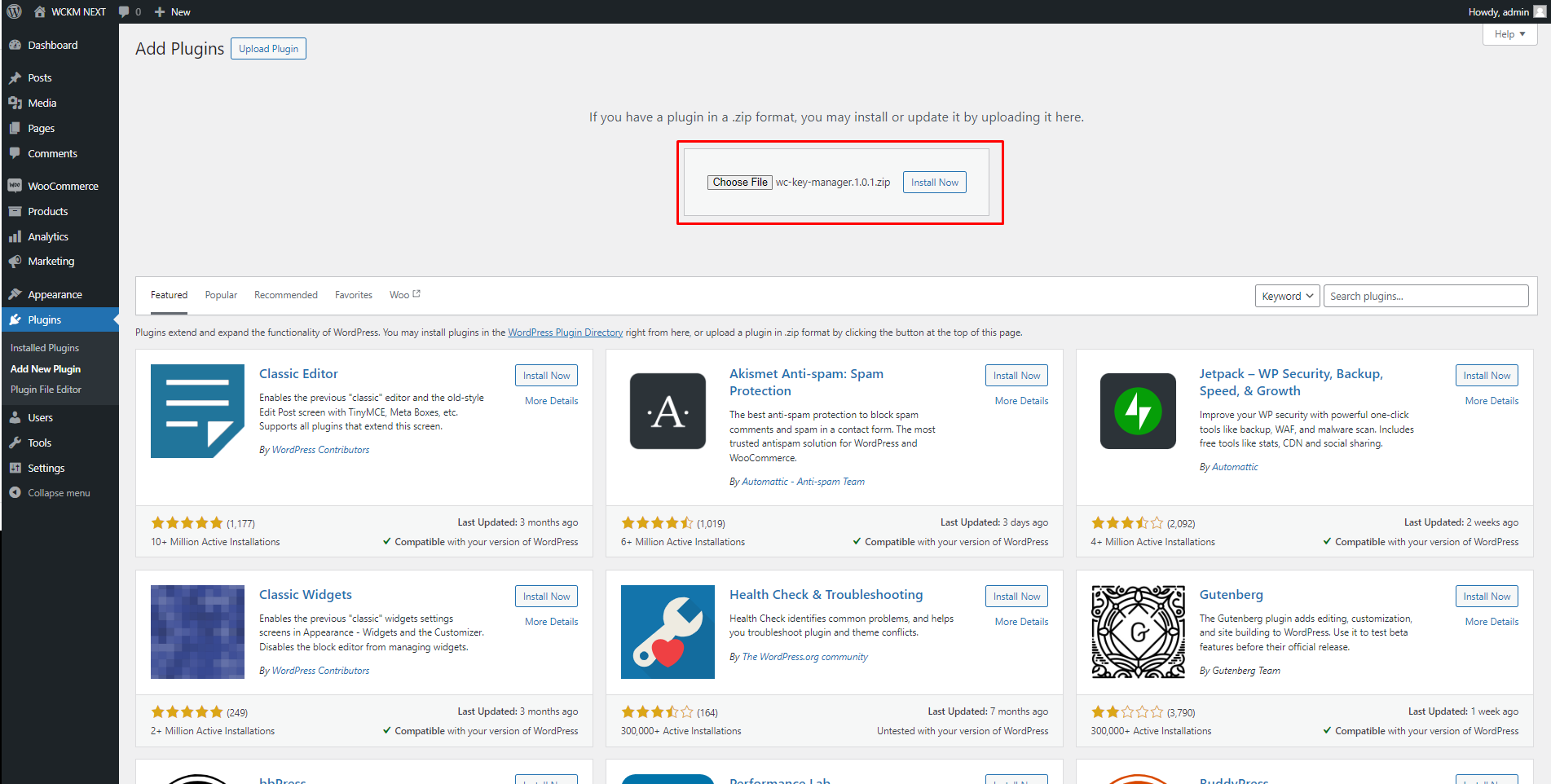This screenshot has width=1551, height=784.
Task: Open the Appearance brush icon
Action: click(15, 294)
